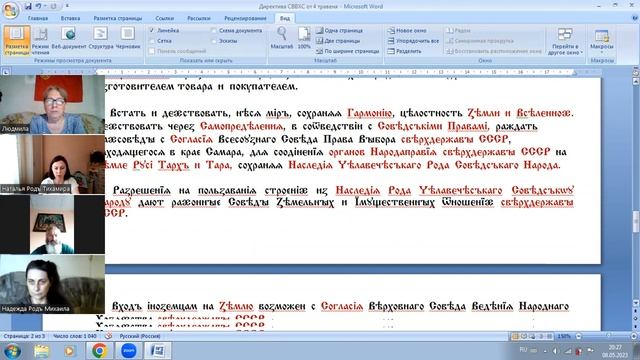Uncheck the Линейка ruler checkbox

(152, 31)
